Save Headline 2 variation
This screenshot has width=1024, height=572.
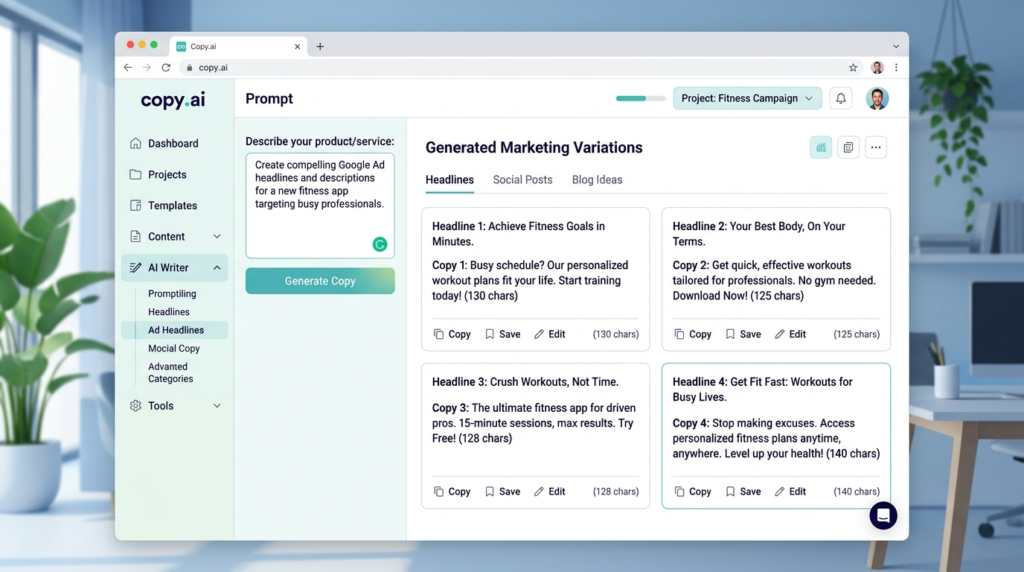coord(743,334)
